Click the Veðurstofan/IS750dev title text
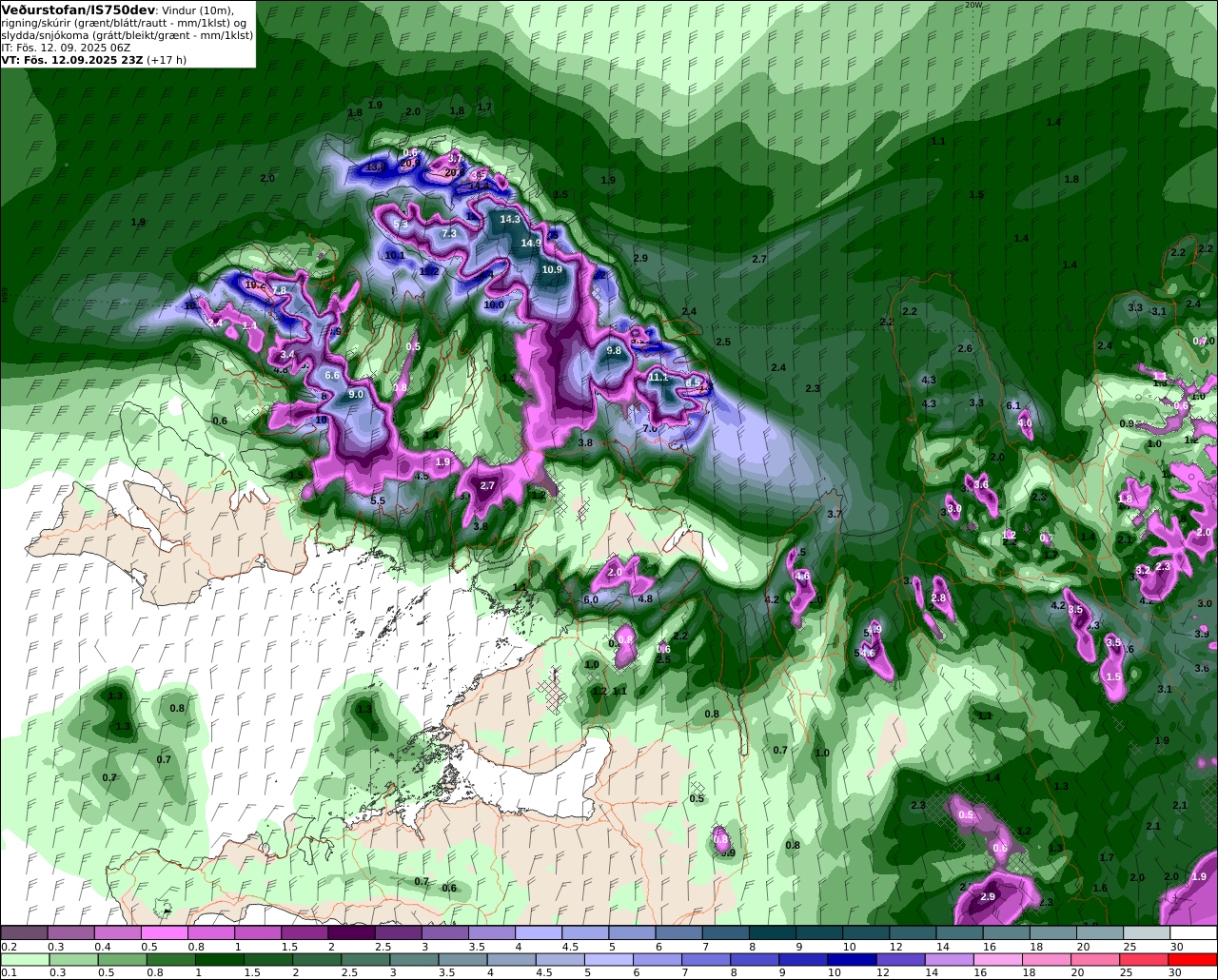 coord(78,10)
